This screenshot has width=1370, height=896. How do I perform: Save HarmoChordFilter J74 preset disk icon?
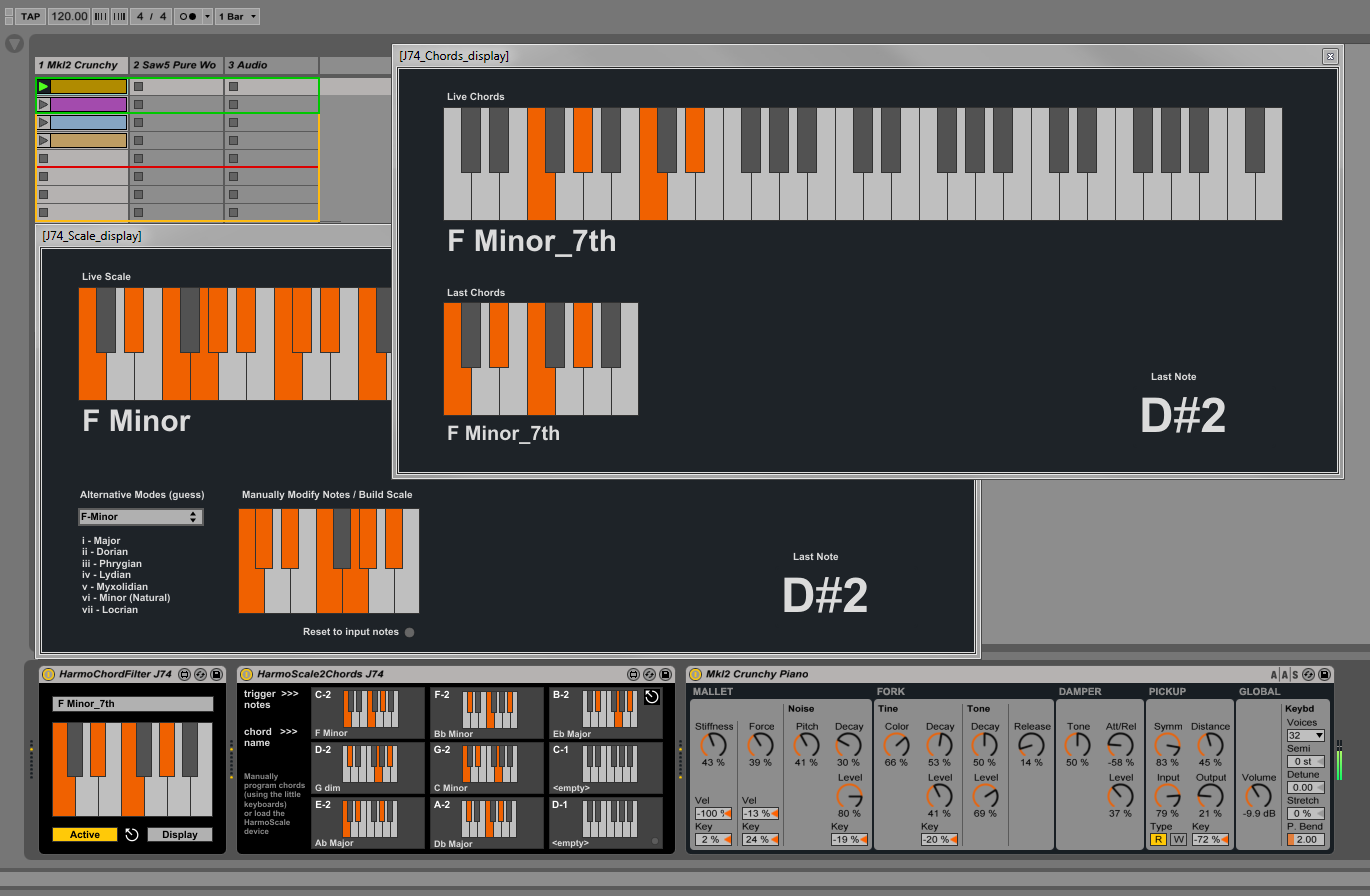(217, 674)
